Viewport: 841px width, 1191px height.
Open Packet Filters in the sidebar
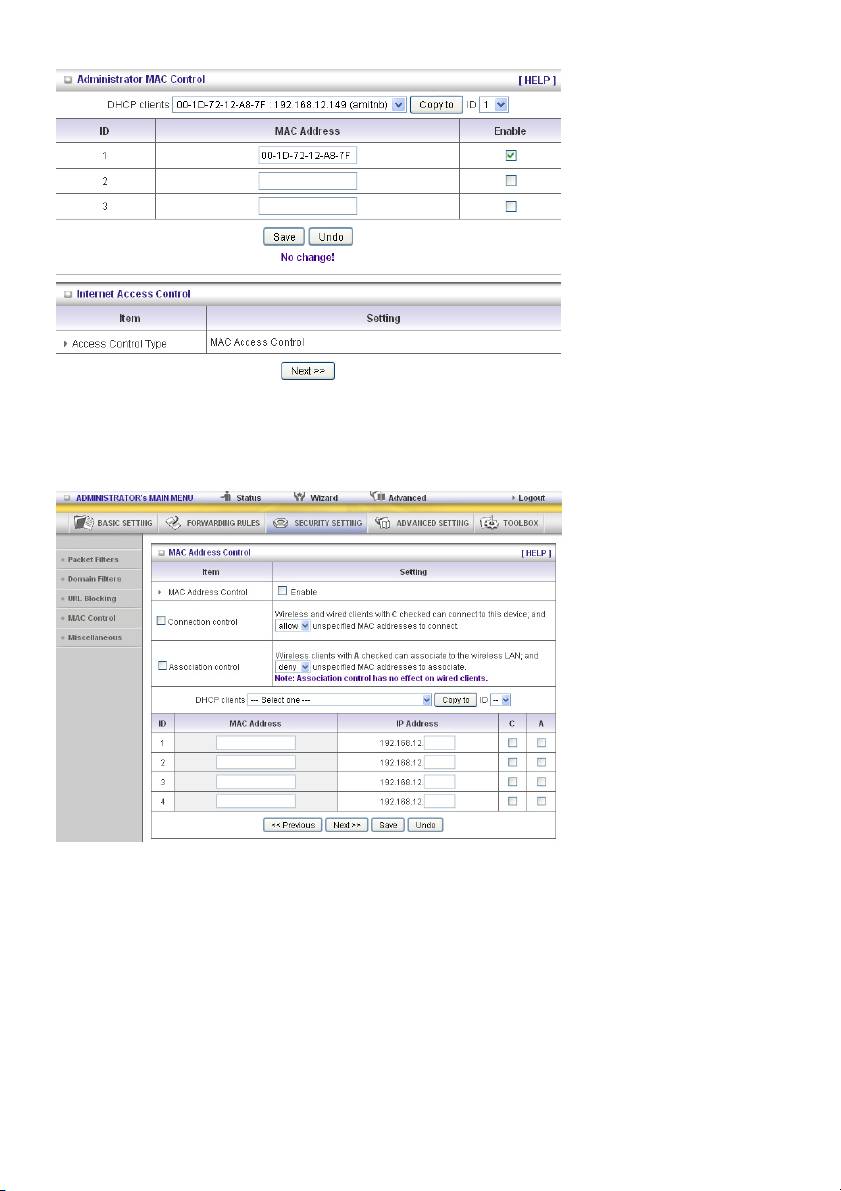(93, 559)
